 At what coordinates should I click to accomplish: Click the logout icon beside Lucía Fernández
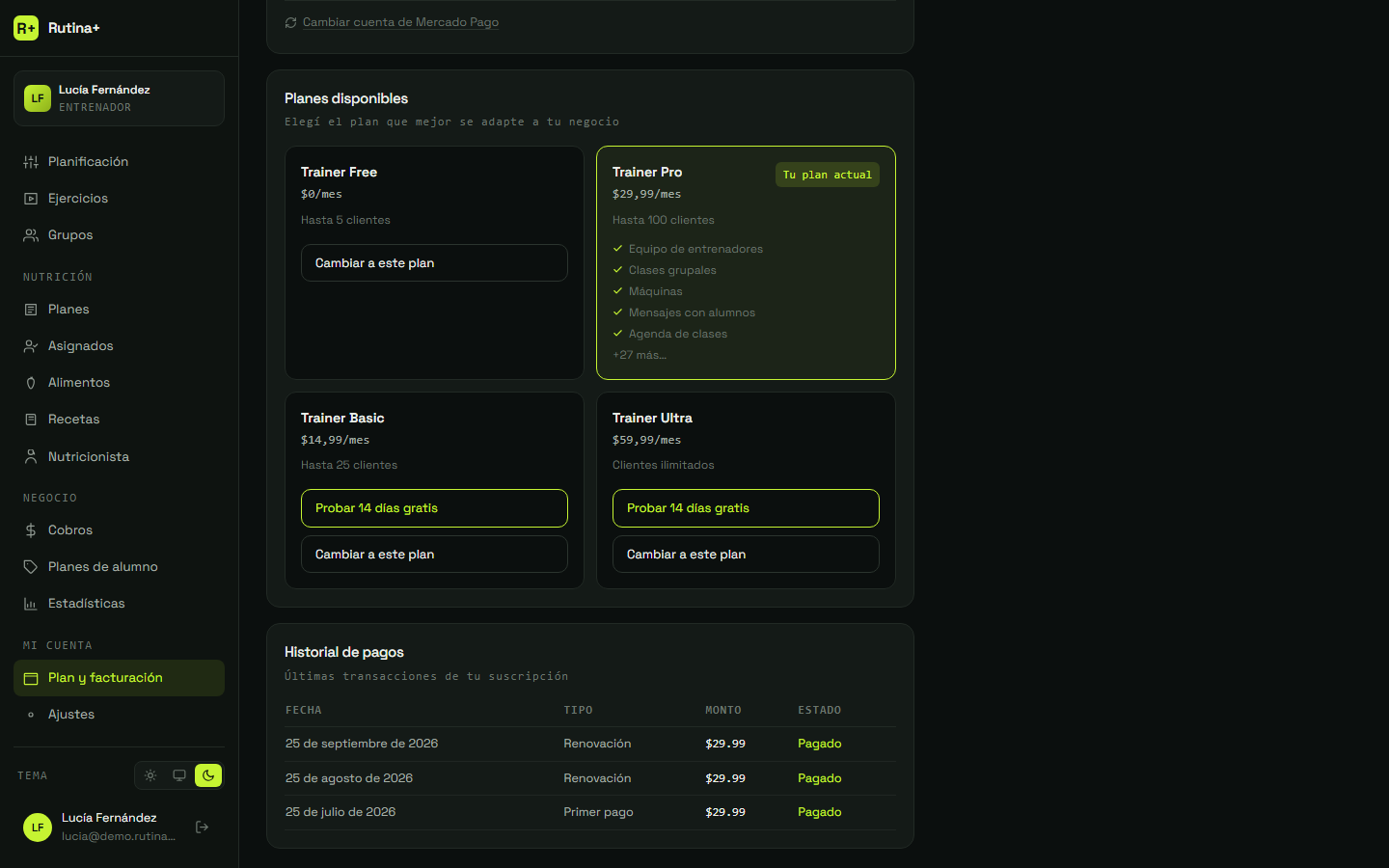203,827
